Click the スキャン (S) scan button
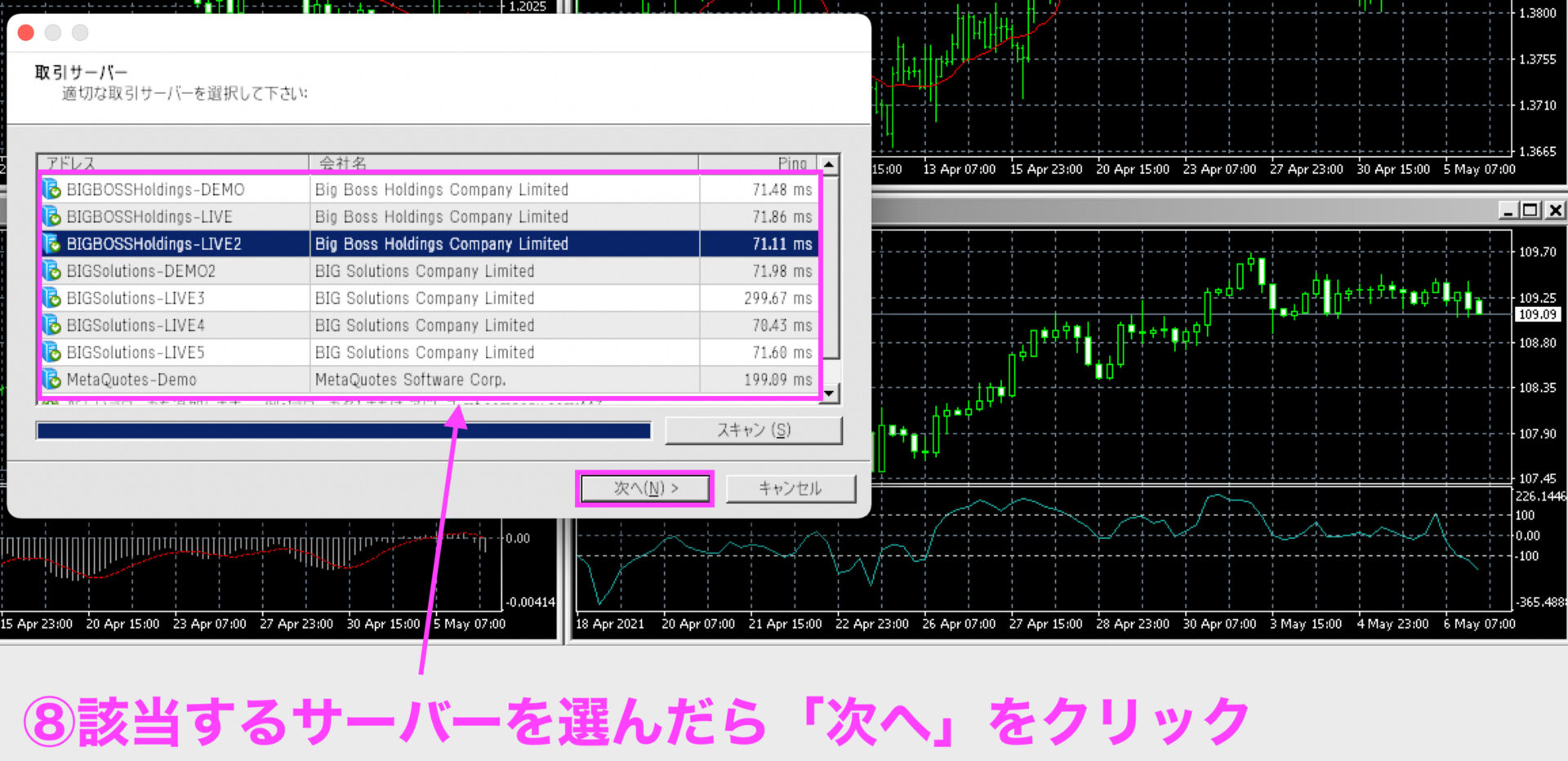 point(753,430)
